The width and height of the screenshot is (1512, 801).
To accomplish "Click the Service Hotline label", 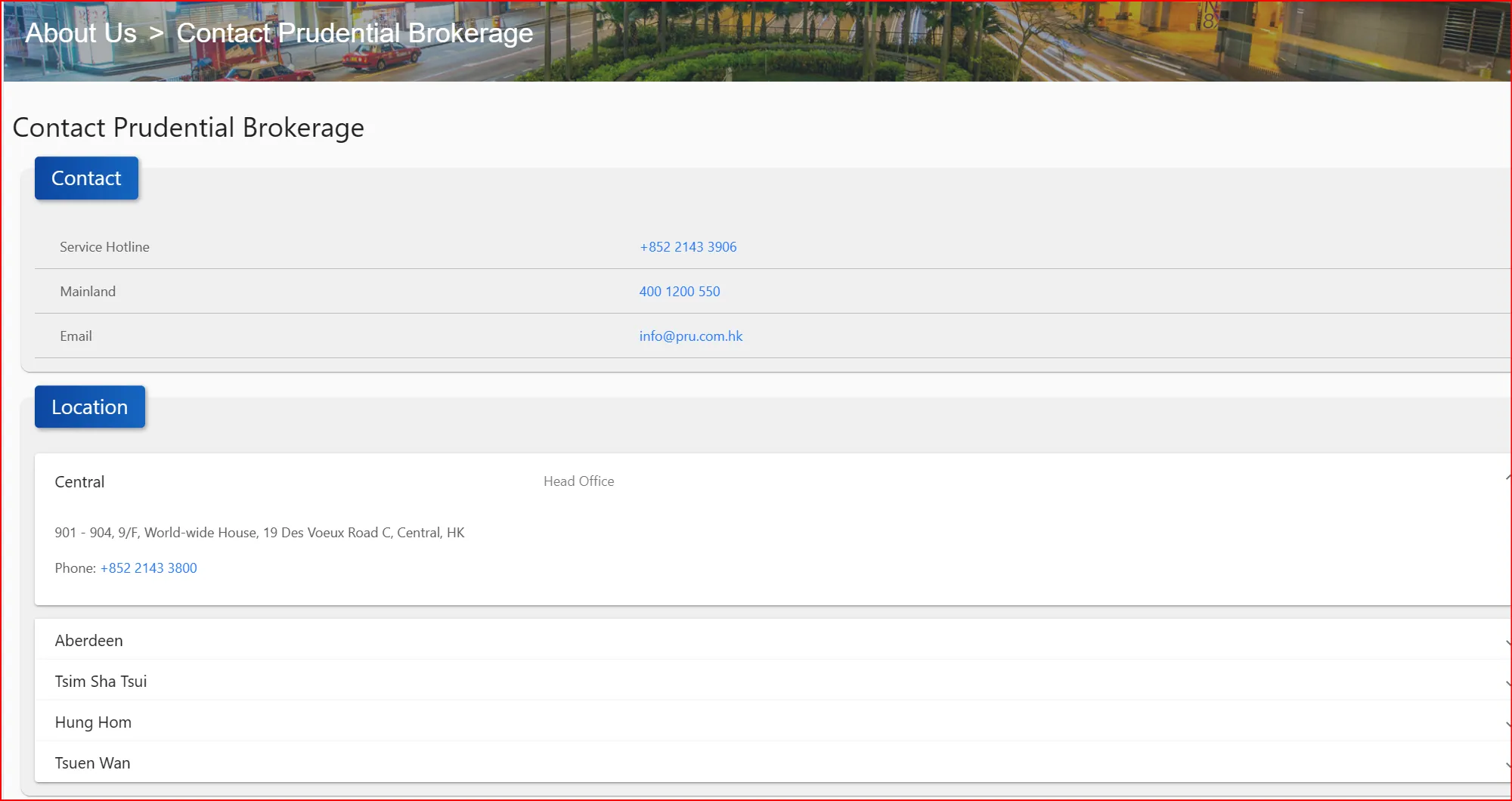I will pyautogui.click(x=104, y=247).
